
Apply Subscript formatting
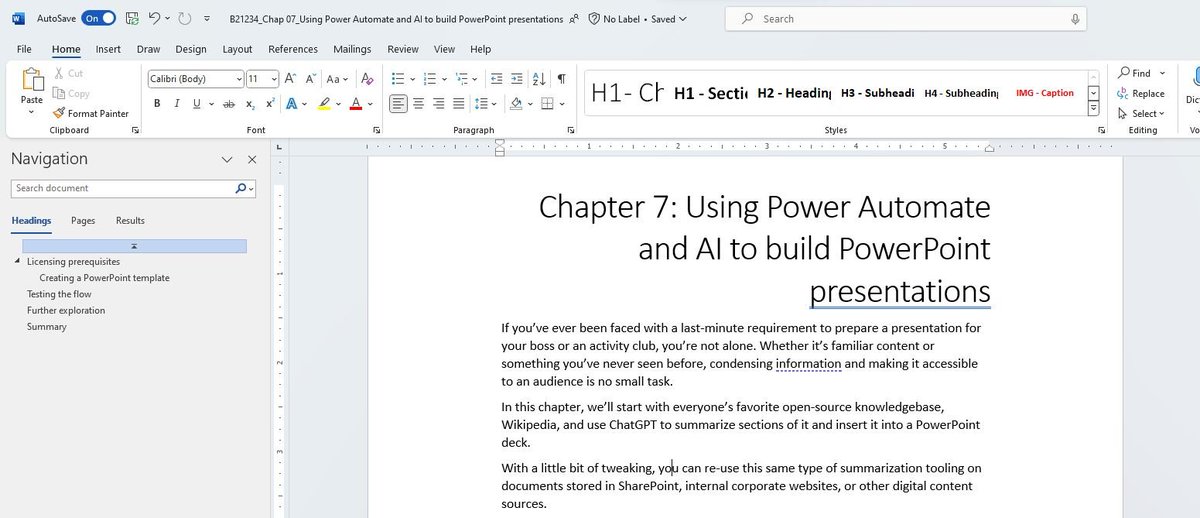pos(250,104)
